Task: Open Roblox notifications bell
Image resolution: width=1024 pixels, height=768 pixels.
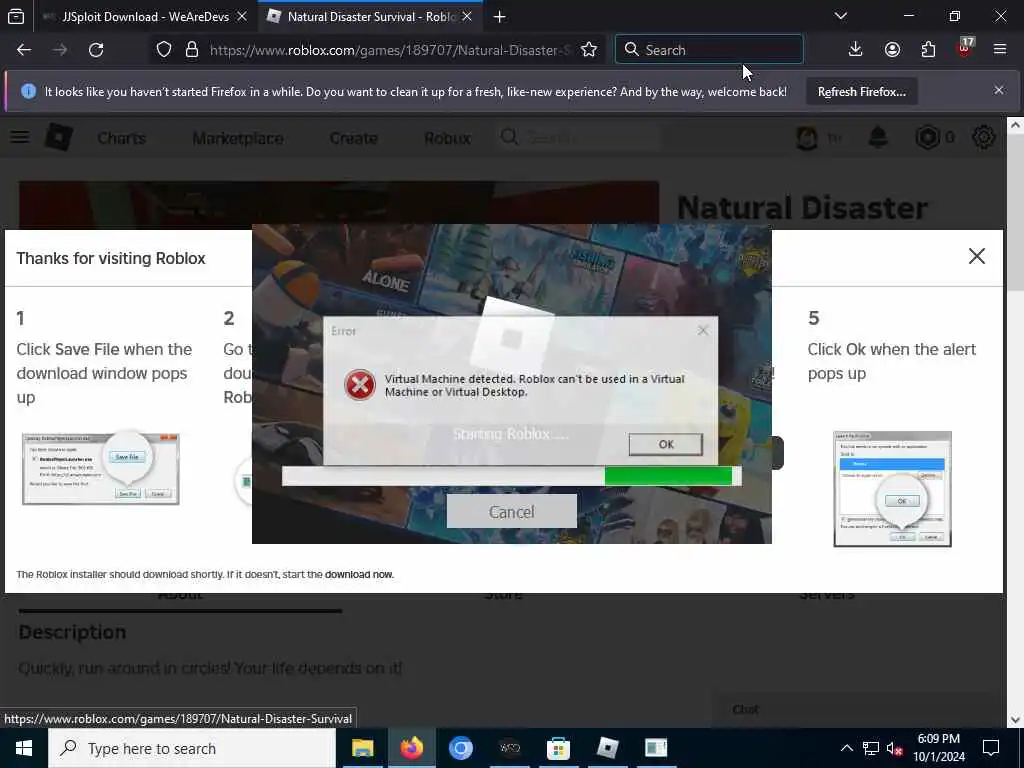Action: tap(878, 138)
